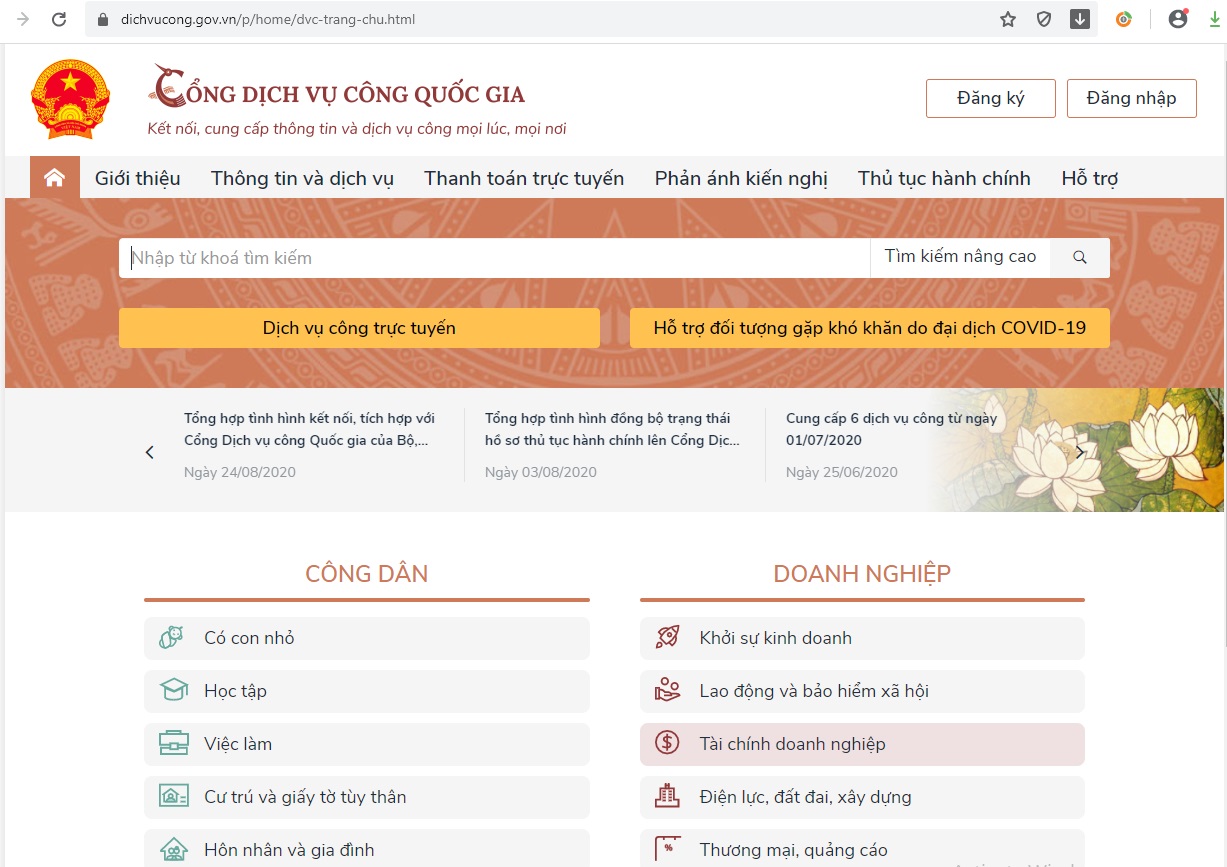
Task: Click the green download arrow icon
Action: tap(1214, 19)
